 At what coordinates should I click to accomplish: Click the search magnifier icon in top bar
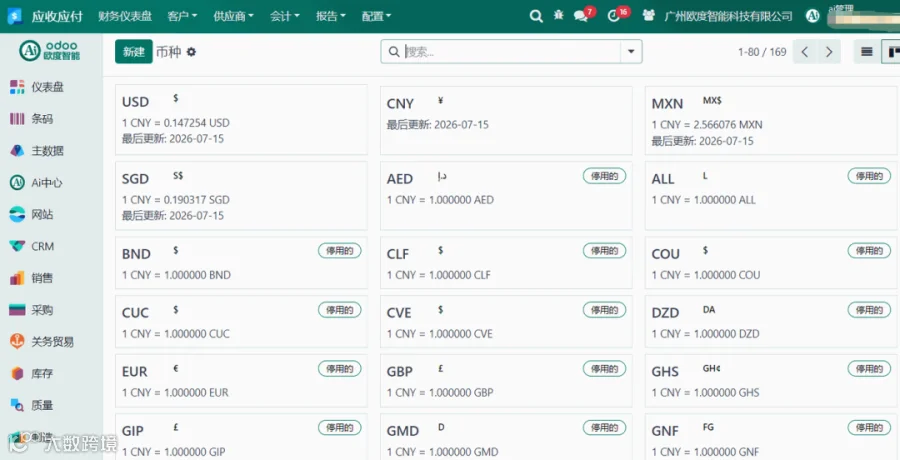click(536, 16)
